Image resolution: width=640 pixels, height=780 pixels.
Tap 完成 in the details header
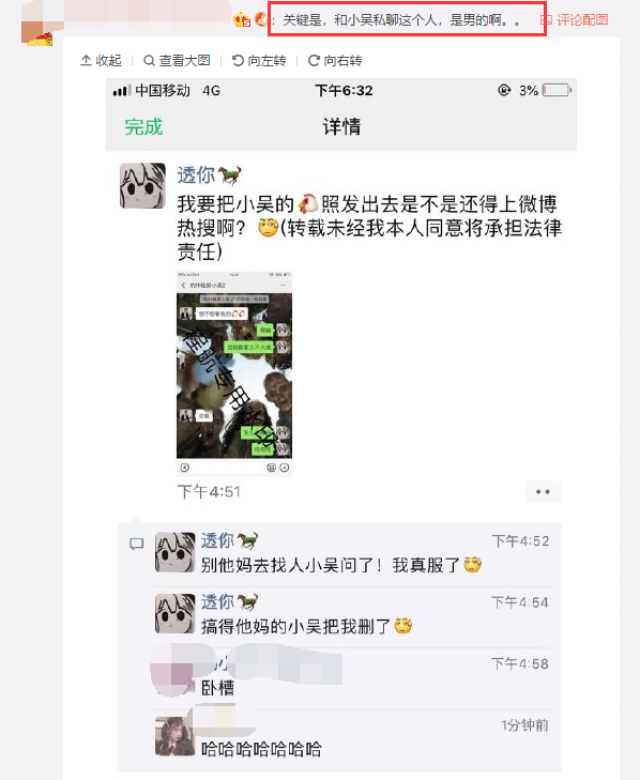(144, 127)
